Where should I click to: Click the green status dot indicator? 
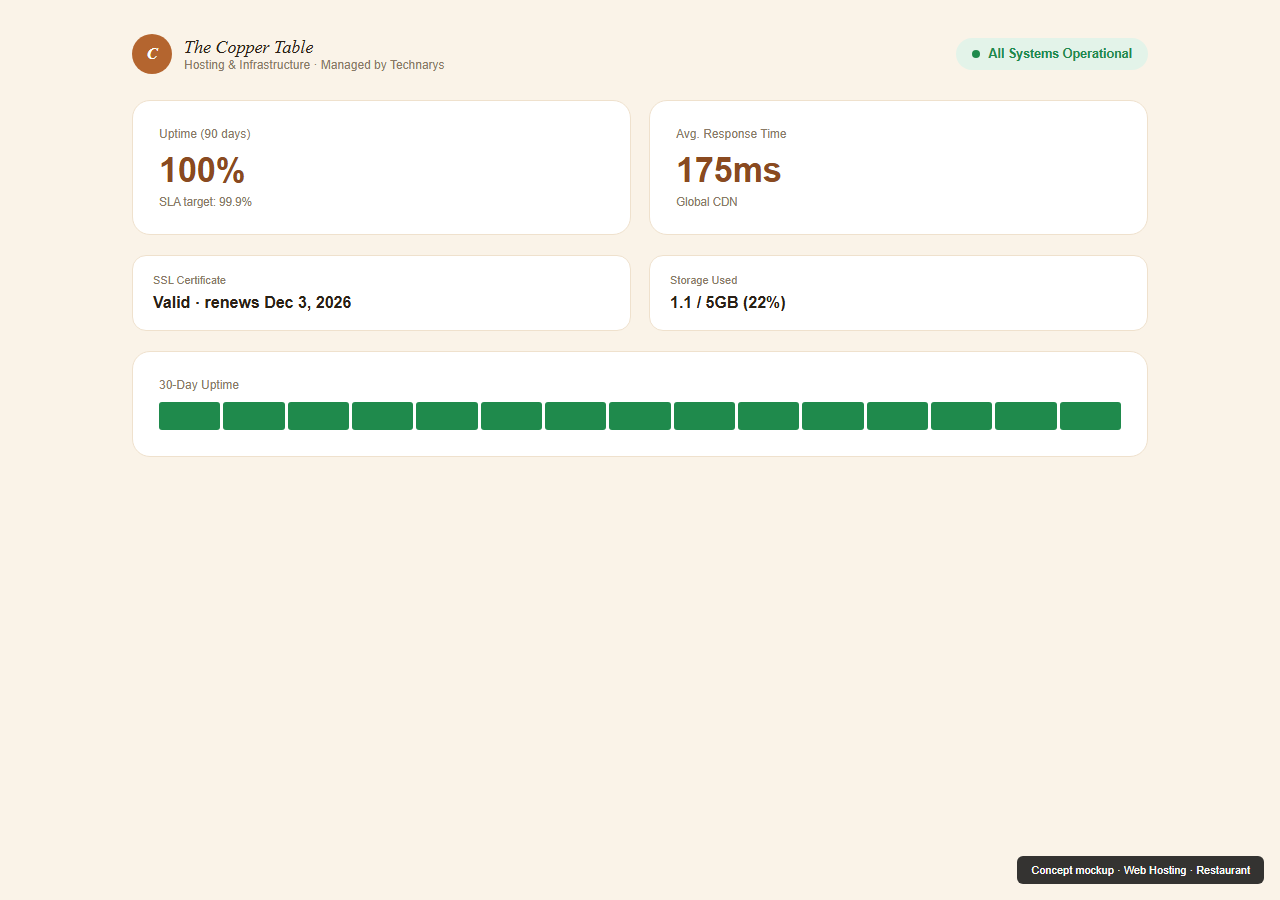click(976, 54)
